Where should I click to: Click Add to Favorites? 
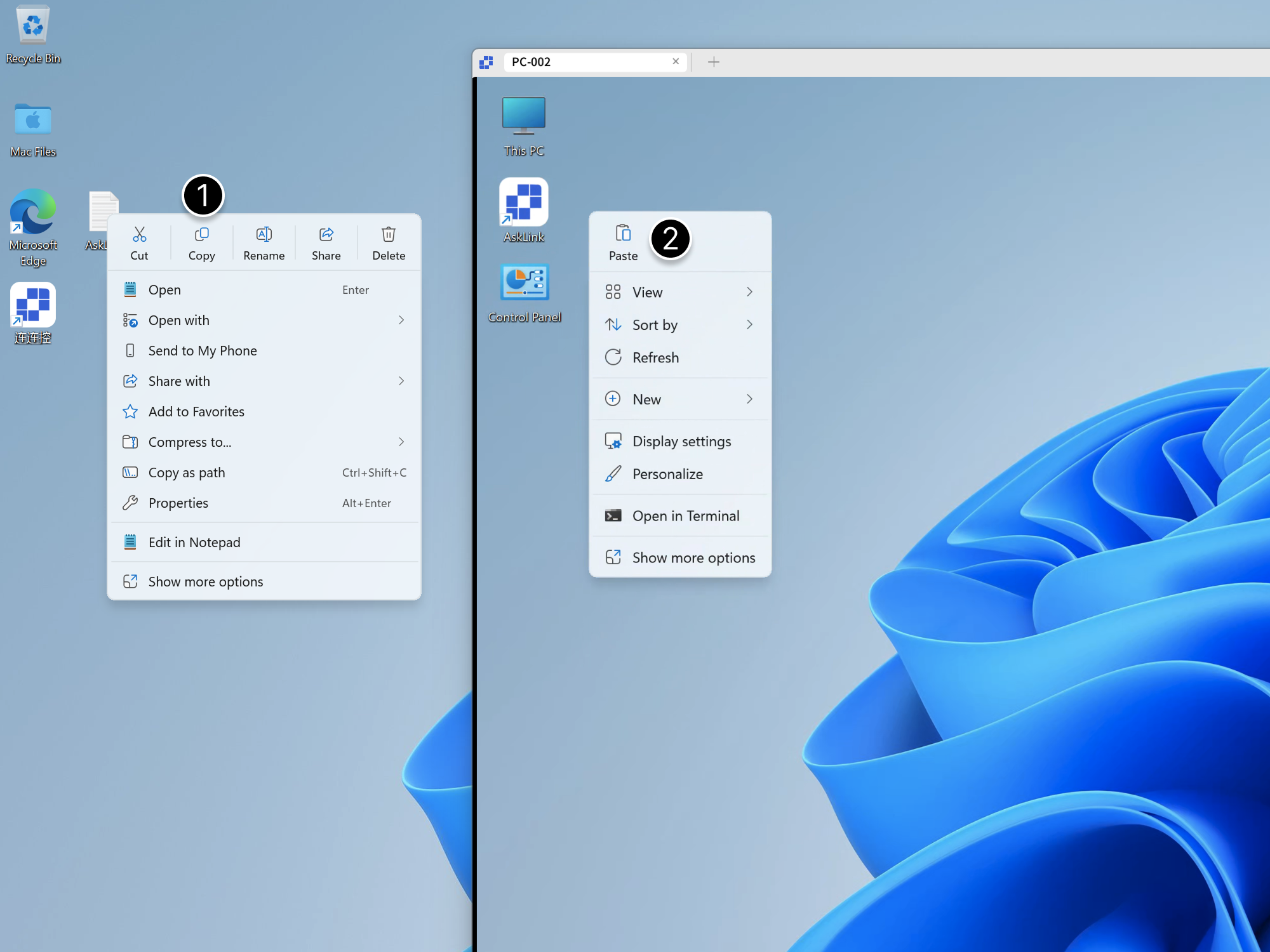196,411
